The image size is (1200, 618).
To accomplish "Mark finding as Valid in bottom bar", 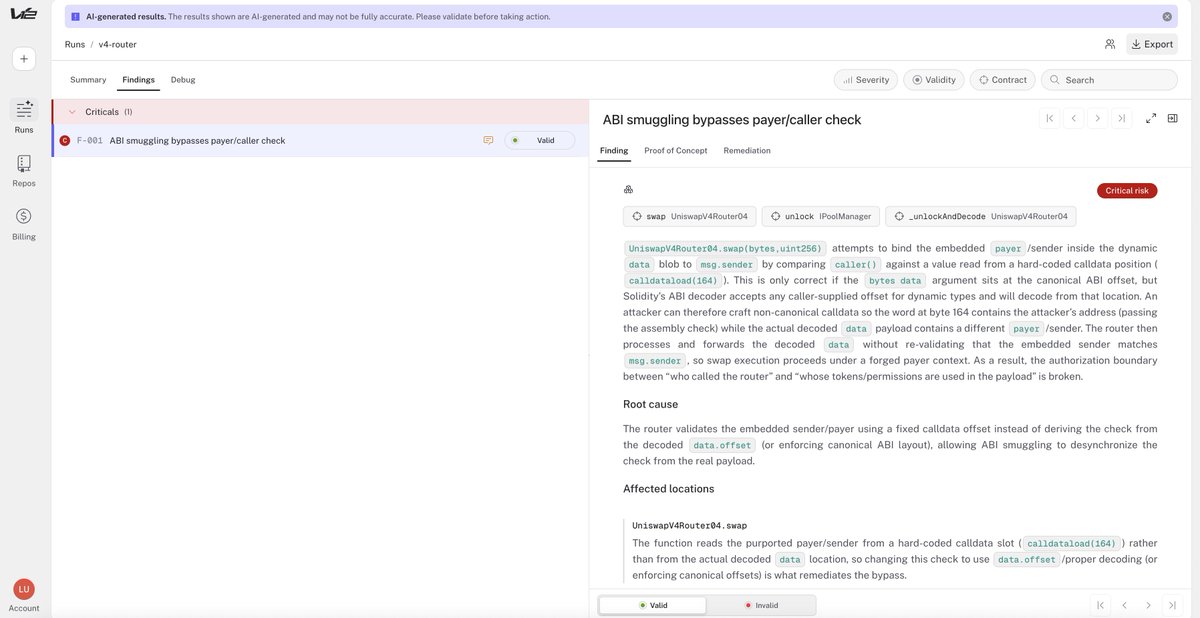I will [653, 605].
